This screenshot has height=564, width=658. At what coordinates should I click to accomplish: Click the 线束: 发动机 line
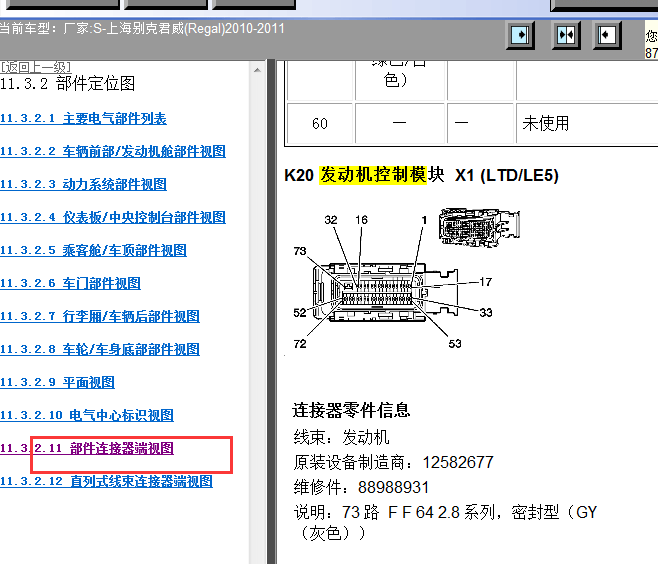point(341,438)
